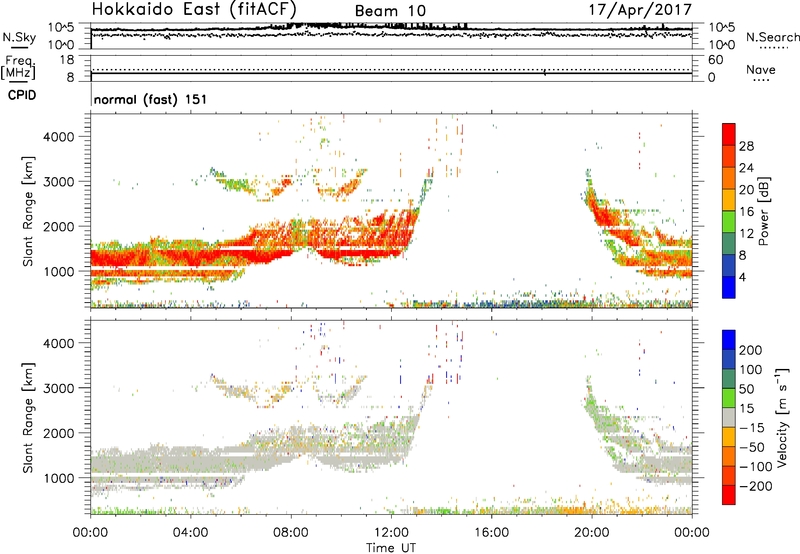800x554 pixels.
Task: Click the "4000" tick of the power panel
Action: (59, 137)
